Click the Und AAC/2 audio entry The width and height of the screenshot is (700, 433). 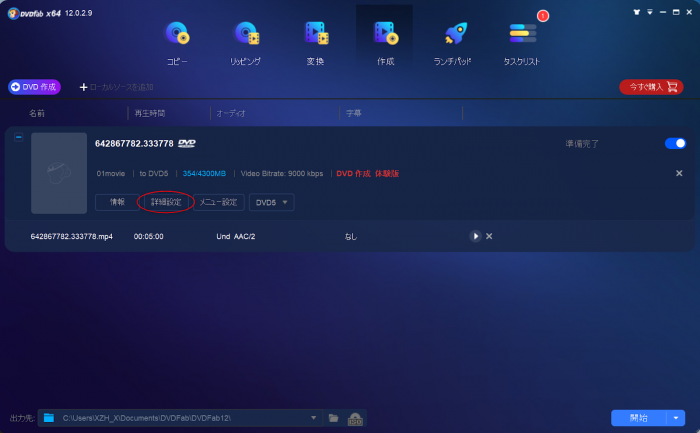click(236, 236)
